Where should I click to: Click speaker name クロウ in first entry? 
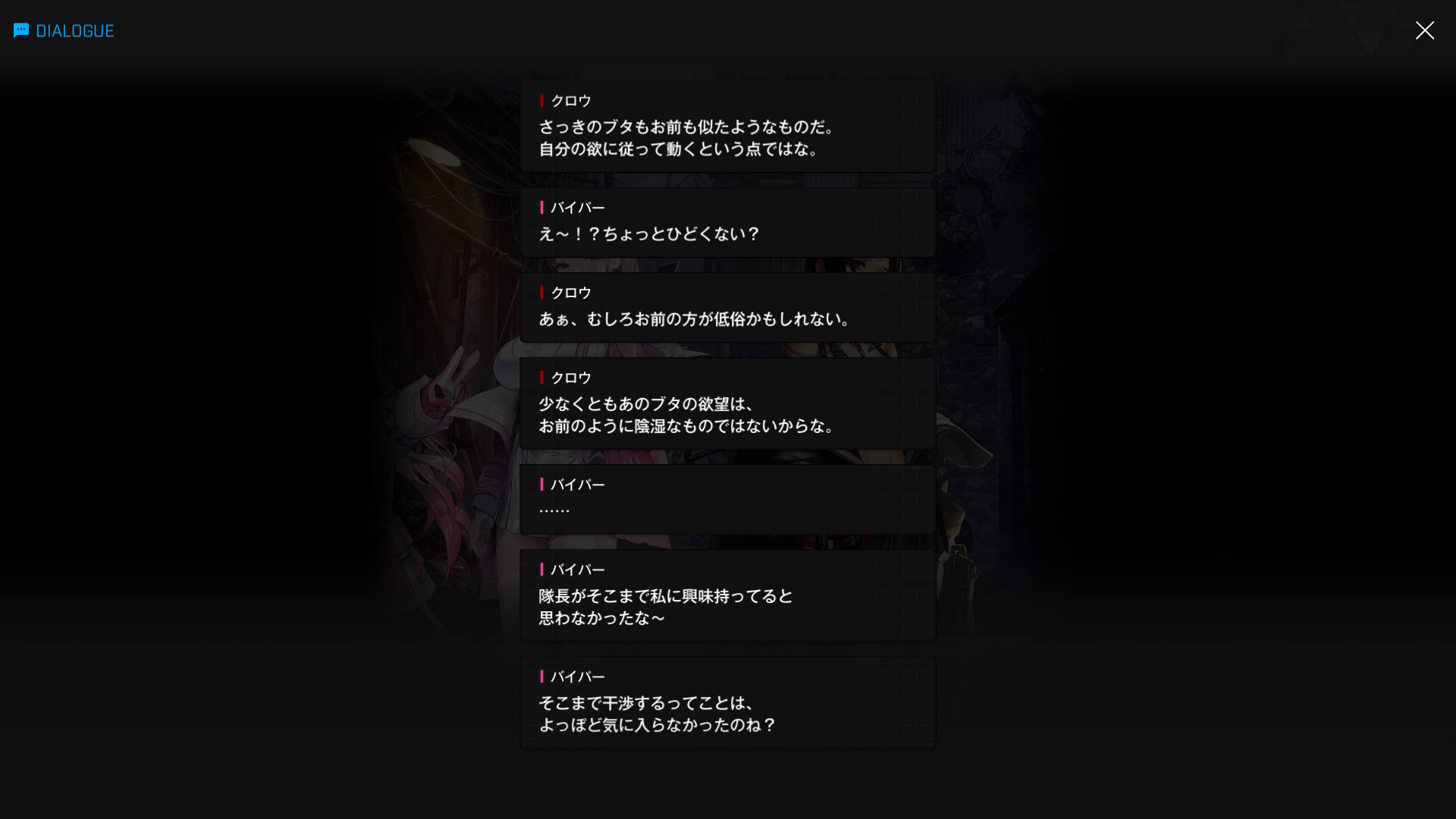pos(571,101)
